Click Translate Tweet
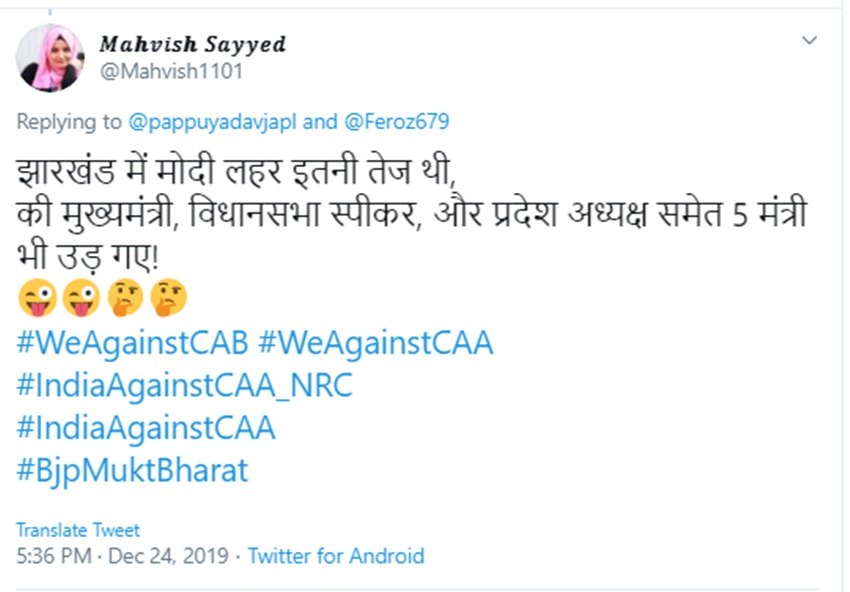This screenshot has width=850, height=592. click(x=78, y=530)
